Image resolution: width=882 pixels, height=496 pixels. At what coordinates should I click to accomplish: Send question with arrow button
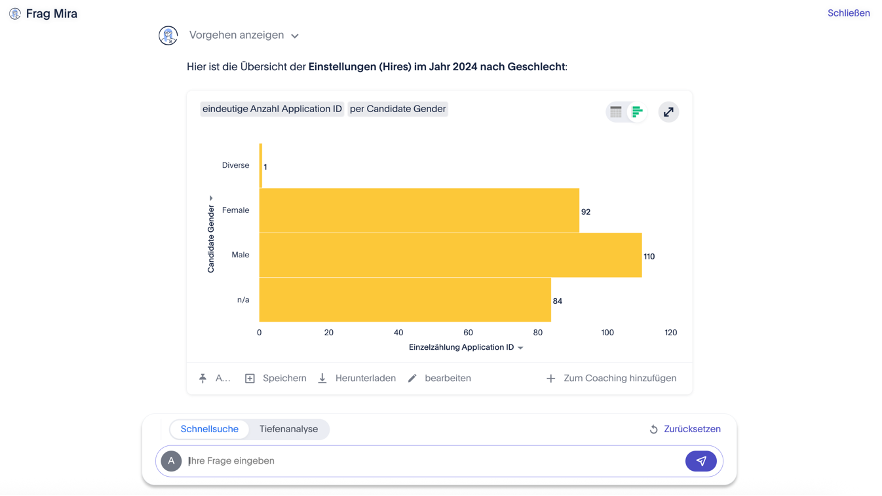pyautogui.click(x=701, y=461)
